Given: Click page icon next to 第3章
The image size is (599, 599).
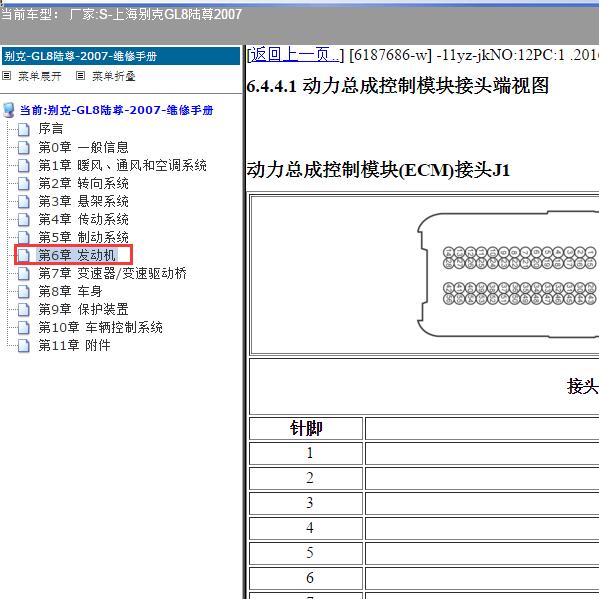Looking at the screenshot, I should [24, 202].
